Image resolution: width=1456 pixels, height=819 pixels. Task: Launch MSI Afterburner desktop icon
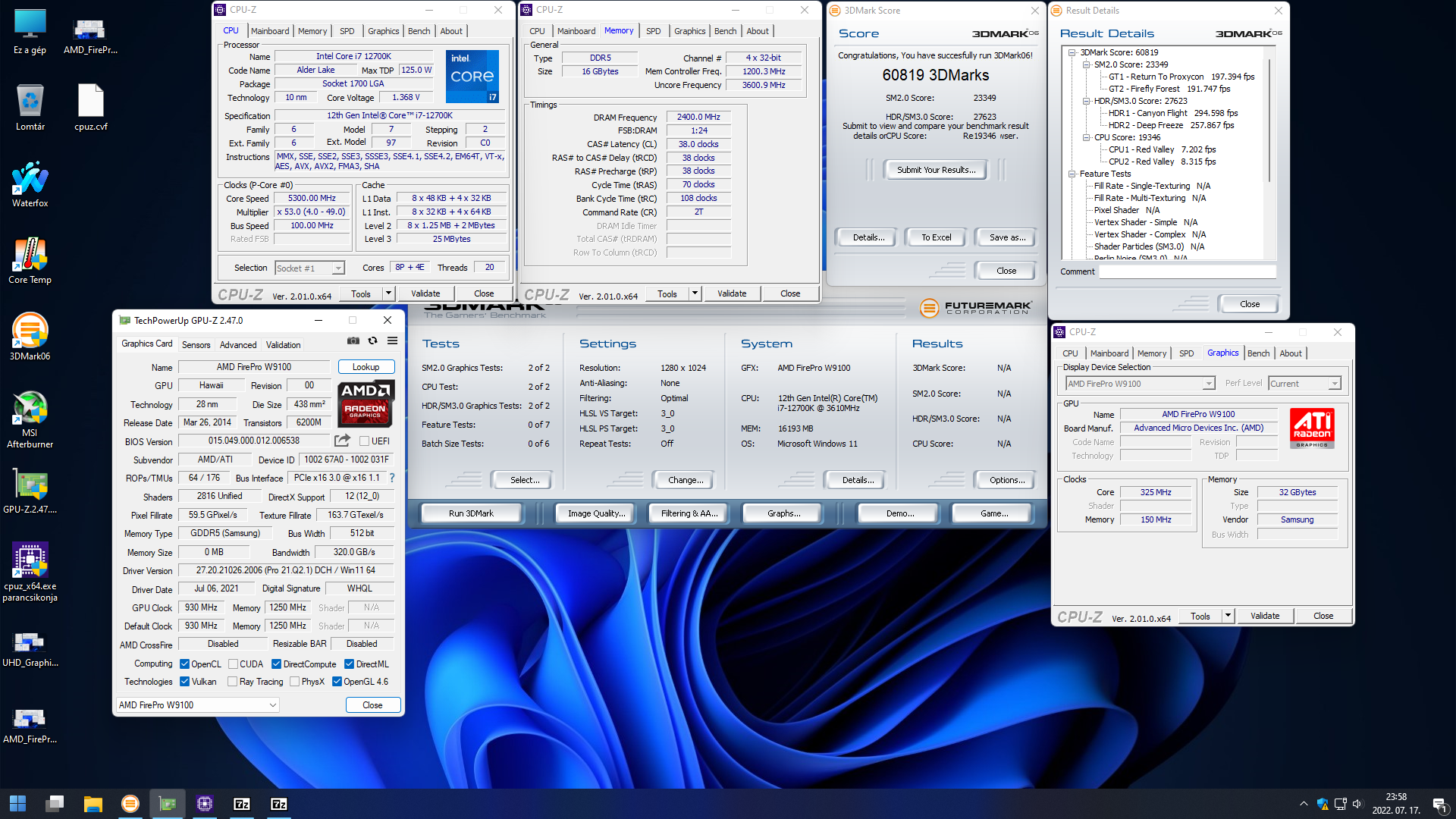point(30,419)
